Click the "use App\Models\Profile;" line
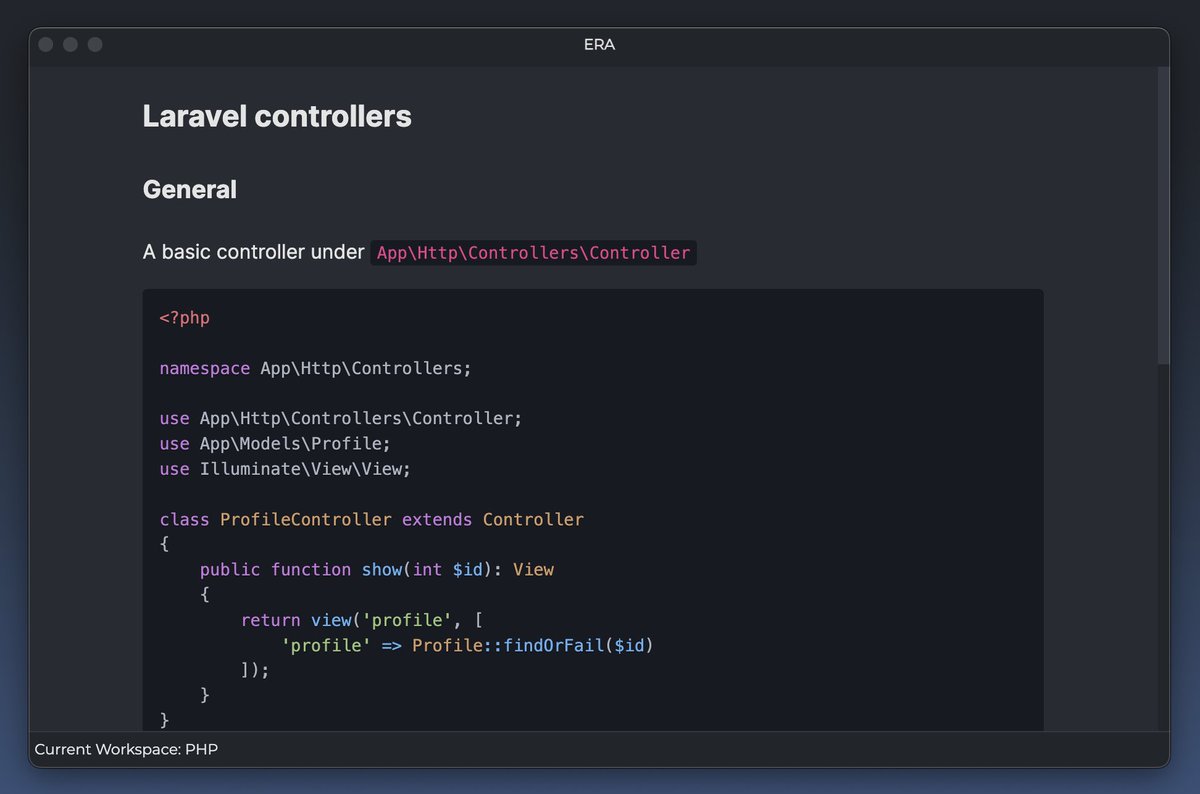The height and width of the screenshot is (794, 1200). coord(275,443)
